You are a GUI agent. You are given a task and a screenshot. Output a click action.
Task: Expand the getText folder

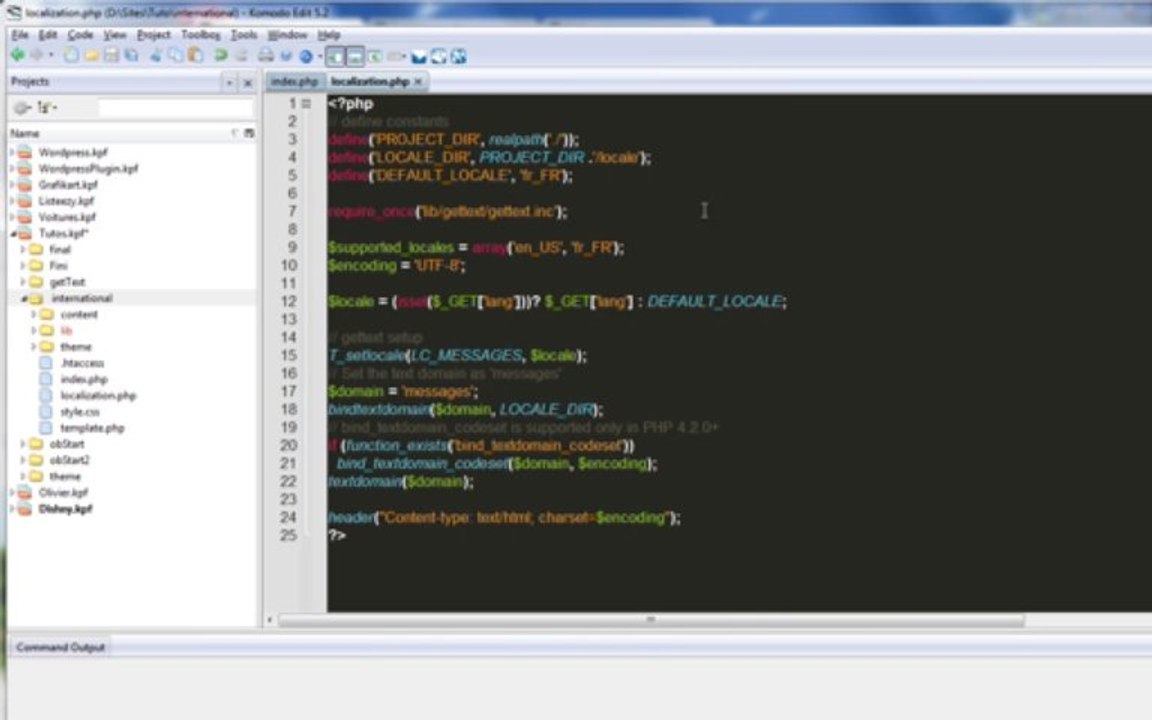[23, 281]
